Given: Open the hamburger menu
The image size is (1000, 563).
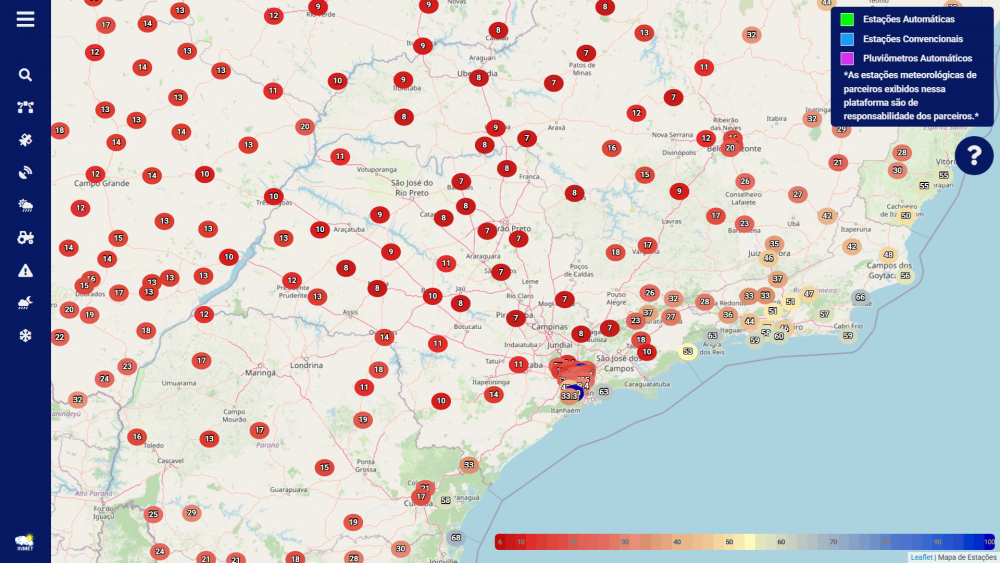Looking at the screenshot, I should [x=25, y=19].
